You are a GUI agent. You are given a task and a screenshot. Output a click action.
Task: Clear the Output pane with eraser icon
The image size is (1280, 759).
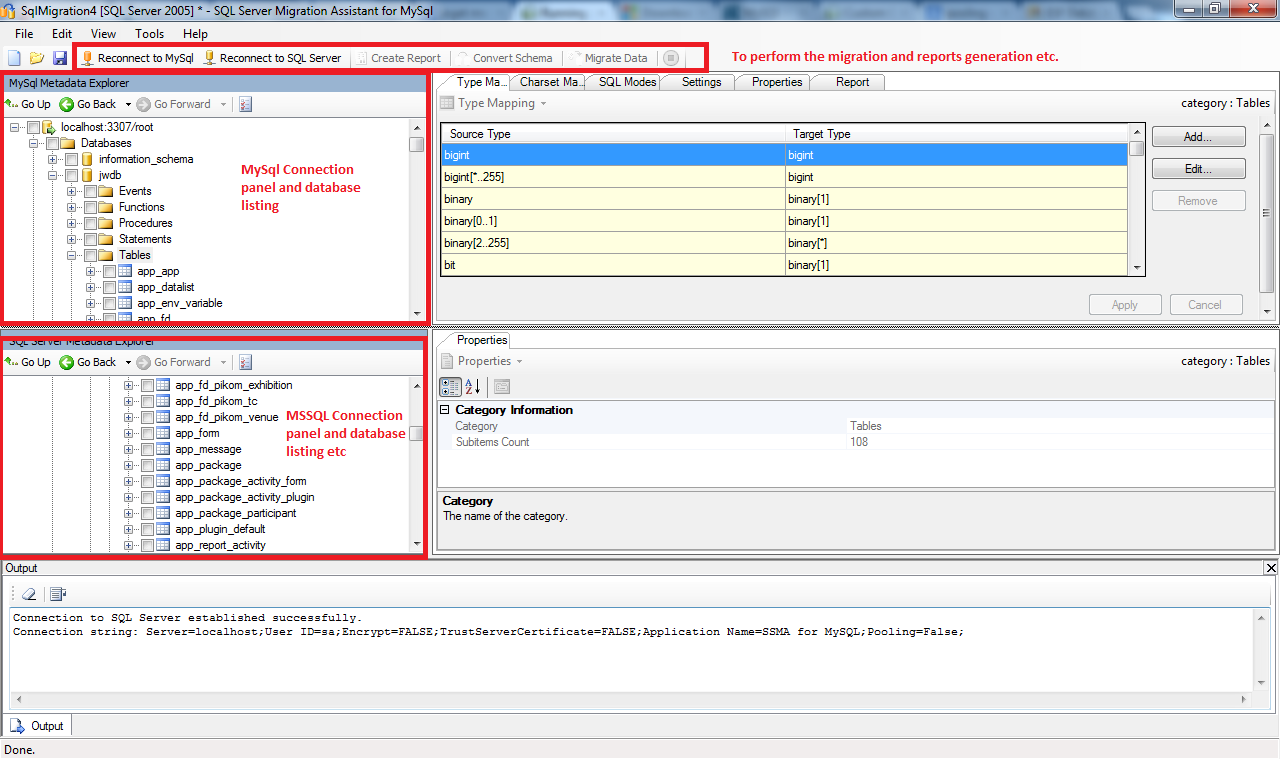point(29,594)
